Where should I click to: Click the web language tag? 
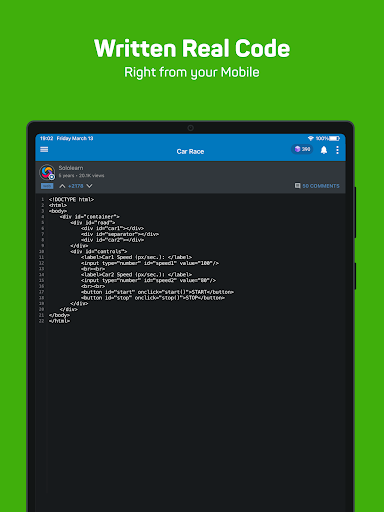(47, 186)
